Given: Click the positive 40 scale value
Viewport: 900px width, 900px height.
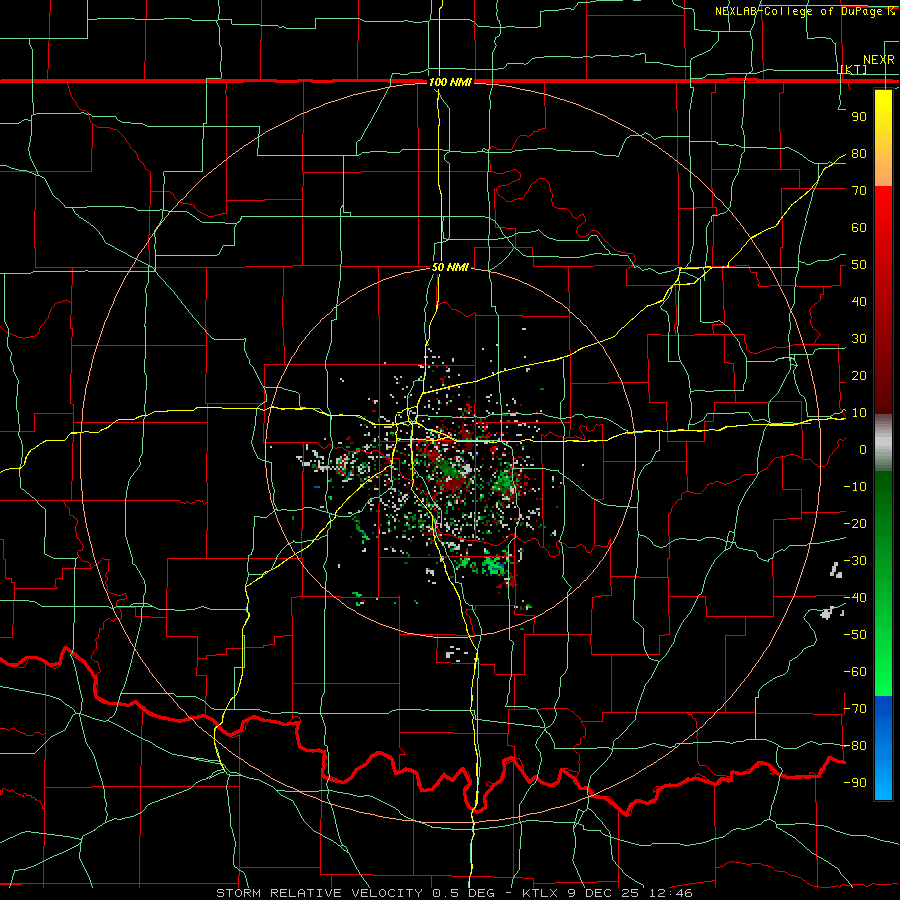Looking at the screenshot, I should point(859,302).
